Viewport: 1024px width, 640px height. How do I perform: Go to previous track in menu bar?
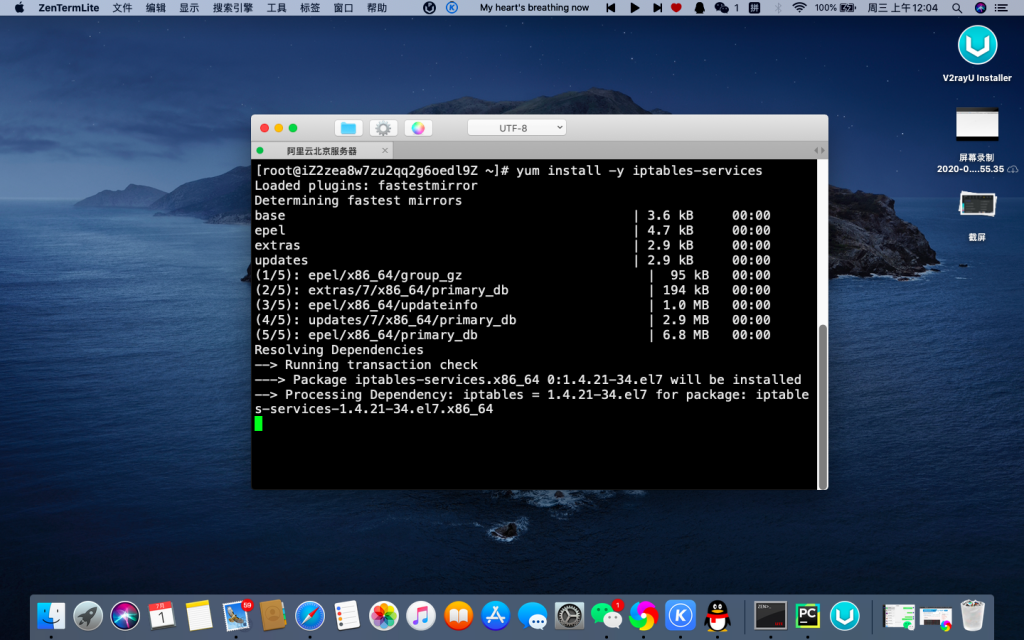612,7
